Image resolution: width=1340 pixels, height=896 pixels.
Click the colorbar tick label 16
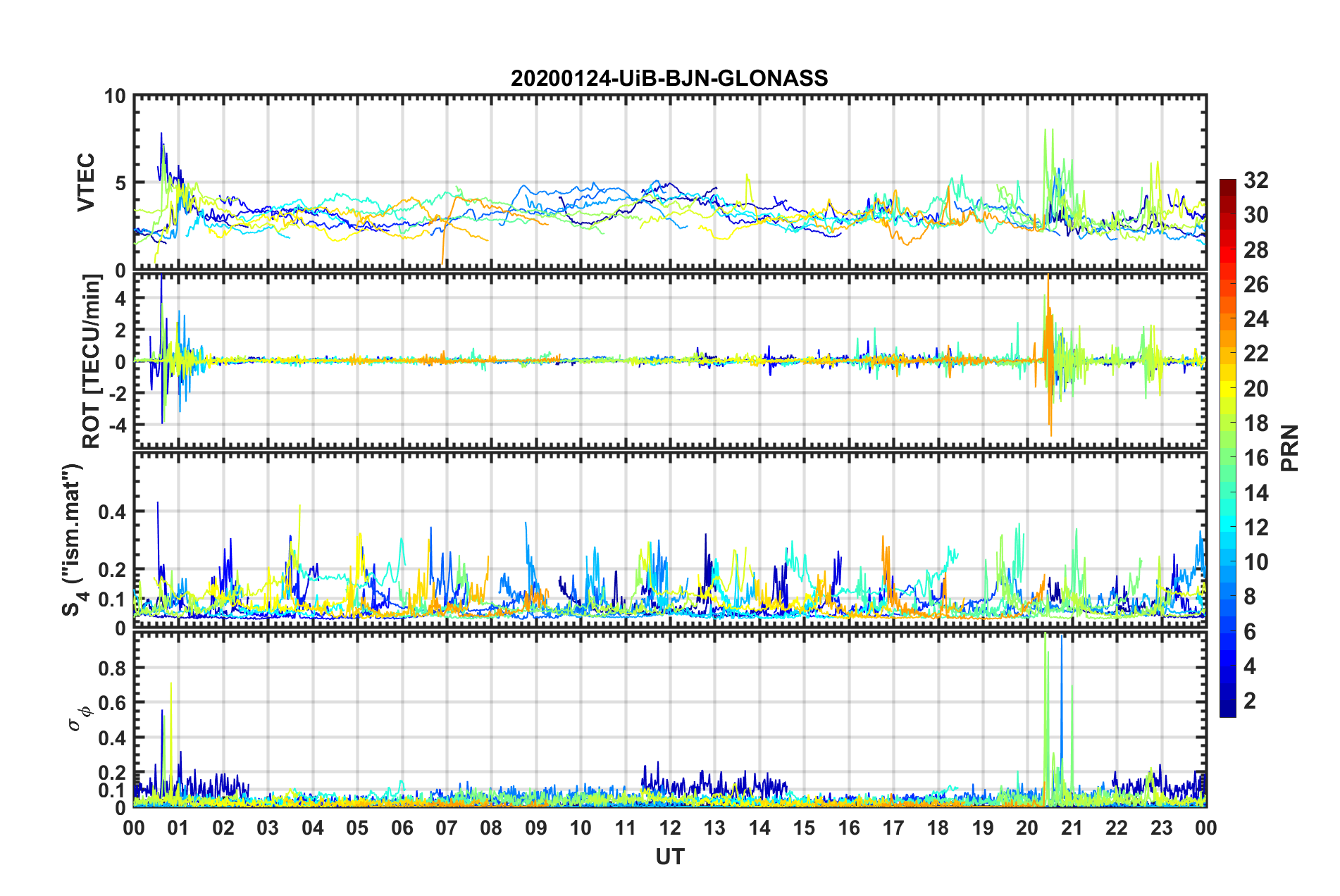(1255, 458)
